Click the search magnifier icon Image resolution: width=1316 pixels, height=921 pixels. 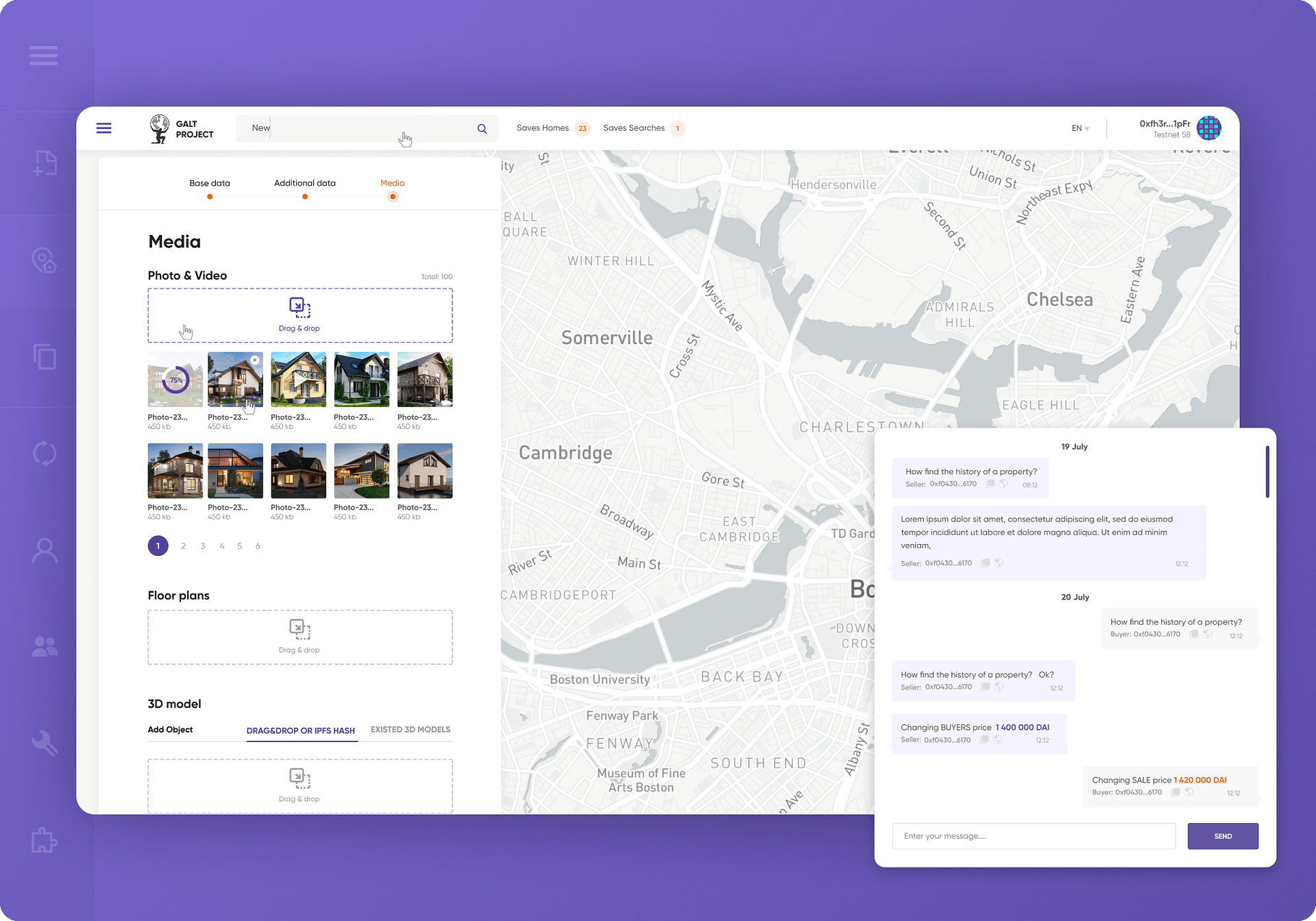point(482,129)
